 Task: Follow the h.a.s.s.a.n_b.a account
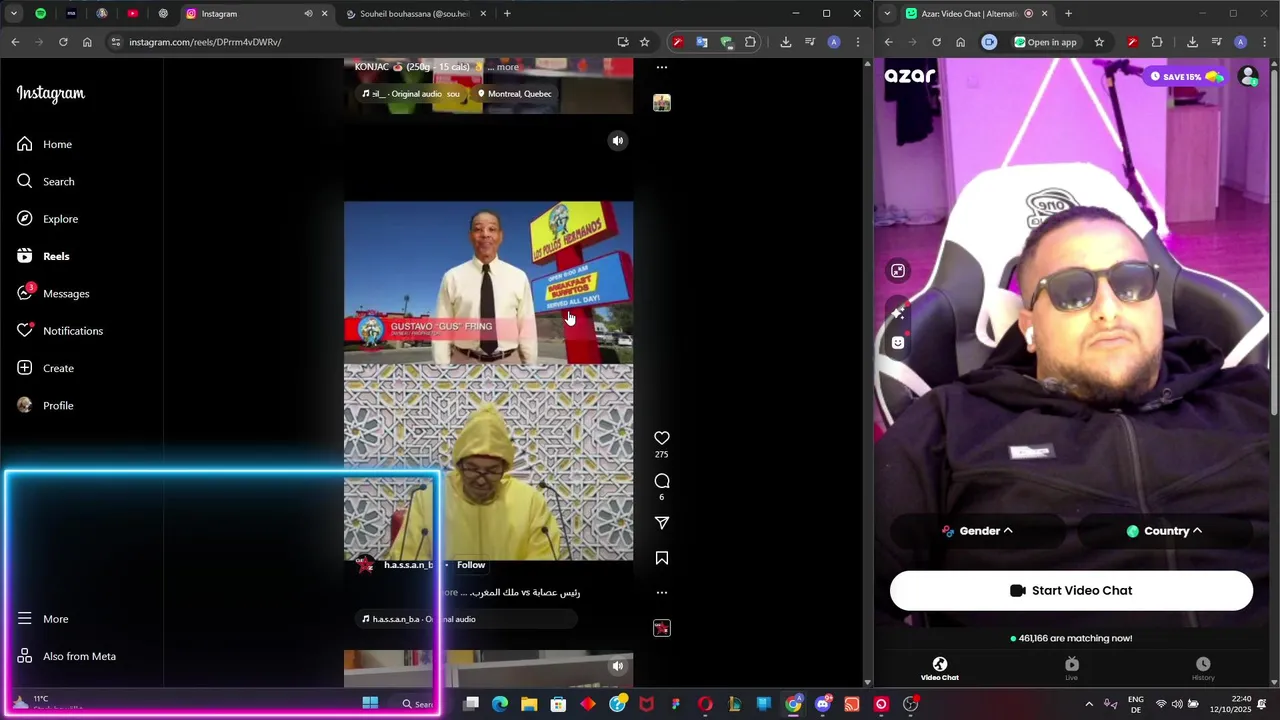[x=471, y=565]
